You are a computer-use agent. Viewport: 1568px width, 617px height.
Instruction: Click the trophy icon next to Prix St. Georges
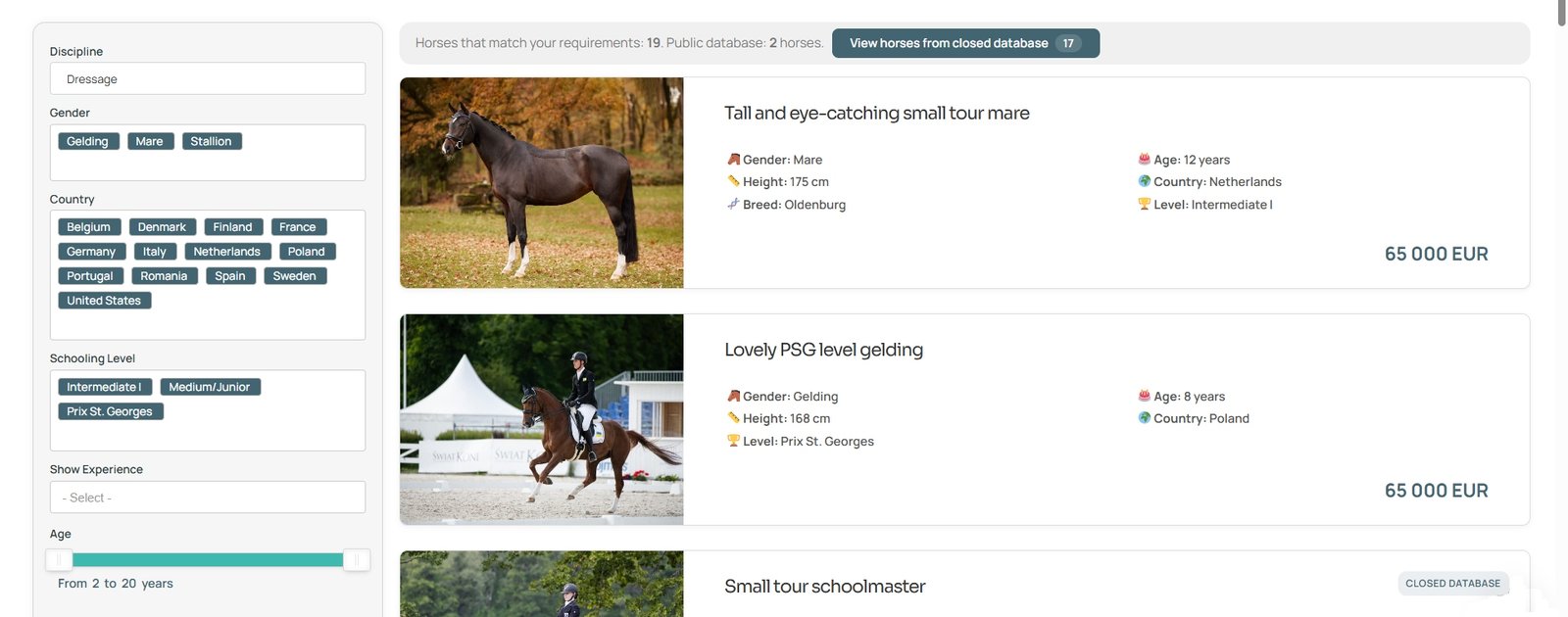coord(733,441)
